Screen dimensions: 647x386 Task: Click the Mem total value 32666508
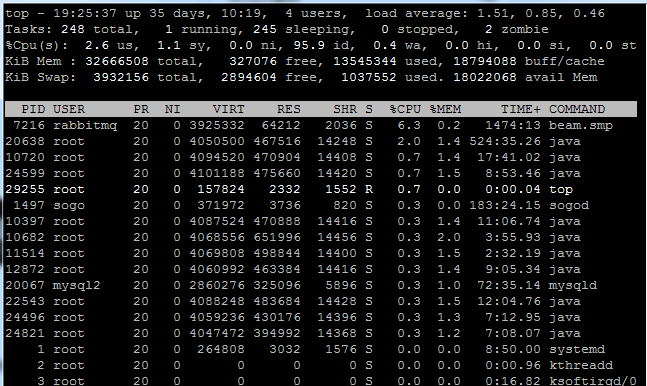117,61
